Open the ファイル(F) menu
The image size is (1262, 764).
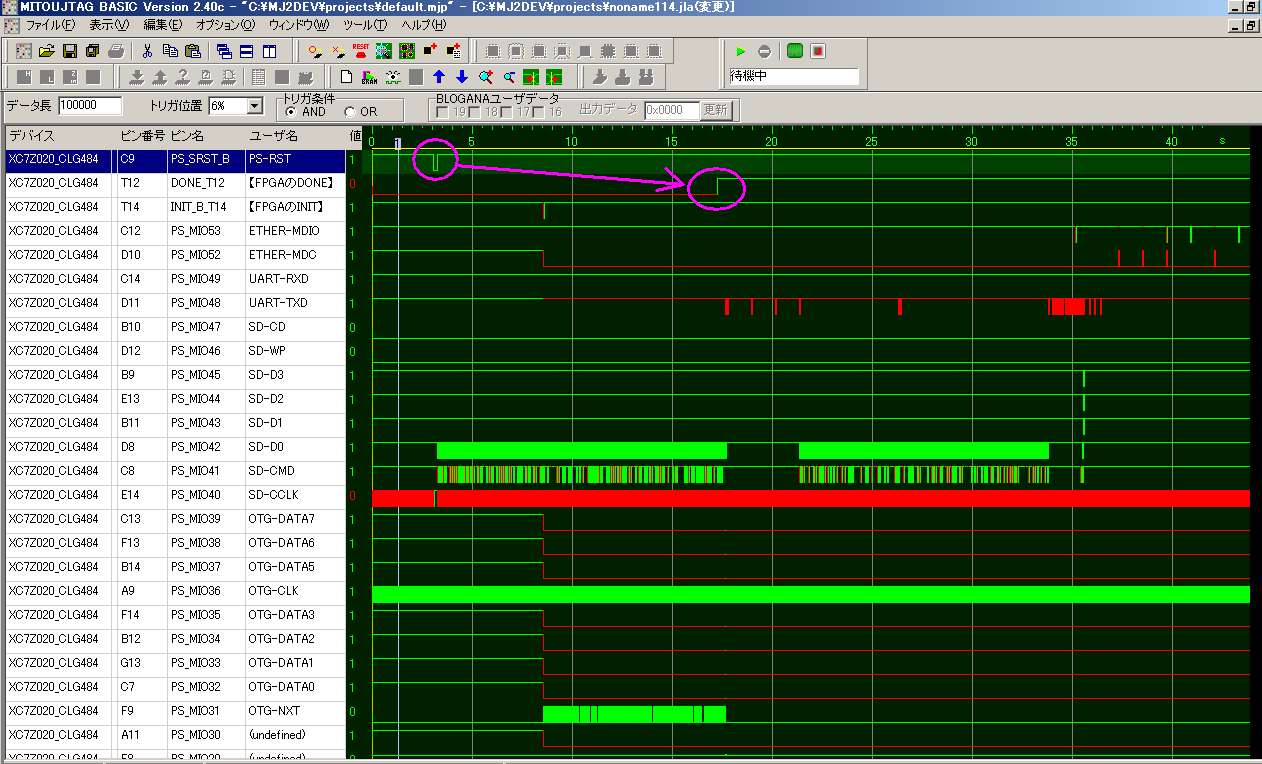click(50, 24)
